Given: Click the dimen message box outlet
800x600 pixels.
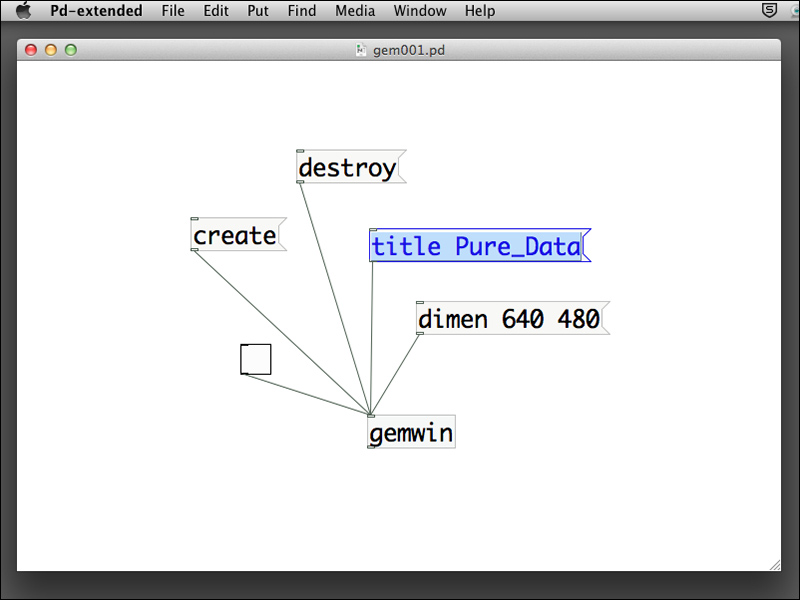Looking at the screenshot, I should pos(420,333).
